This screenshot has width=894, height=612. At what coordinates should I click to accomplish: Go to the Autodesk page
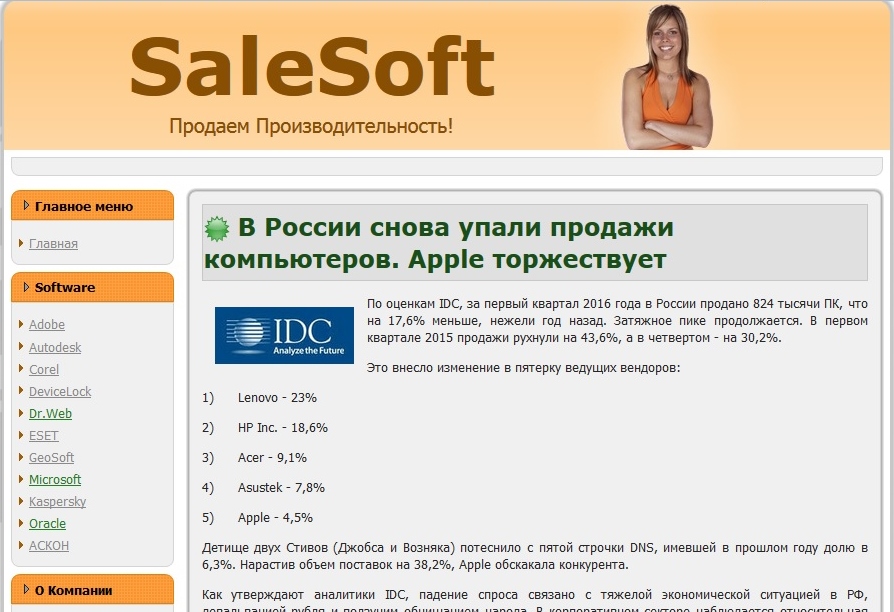click(55, 347)
